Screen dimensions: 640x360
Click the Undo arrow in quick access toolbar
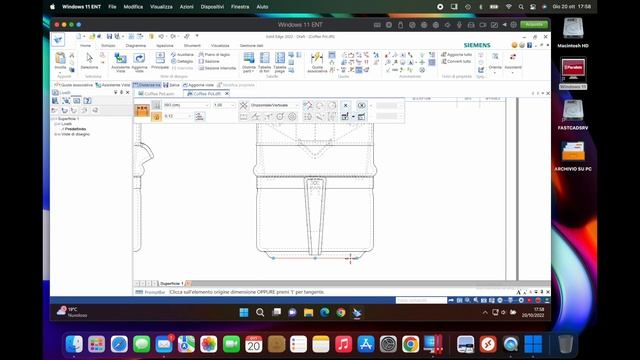(161, 36)
